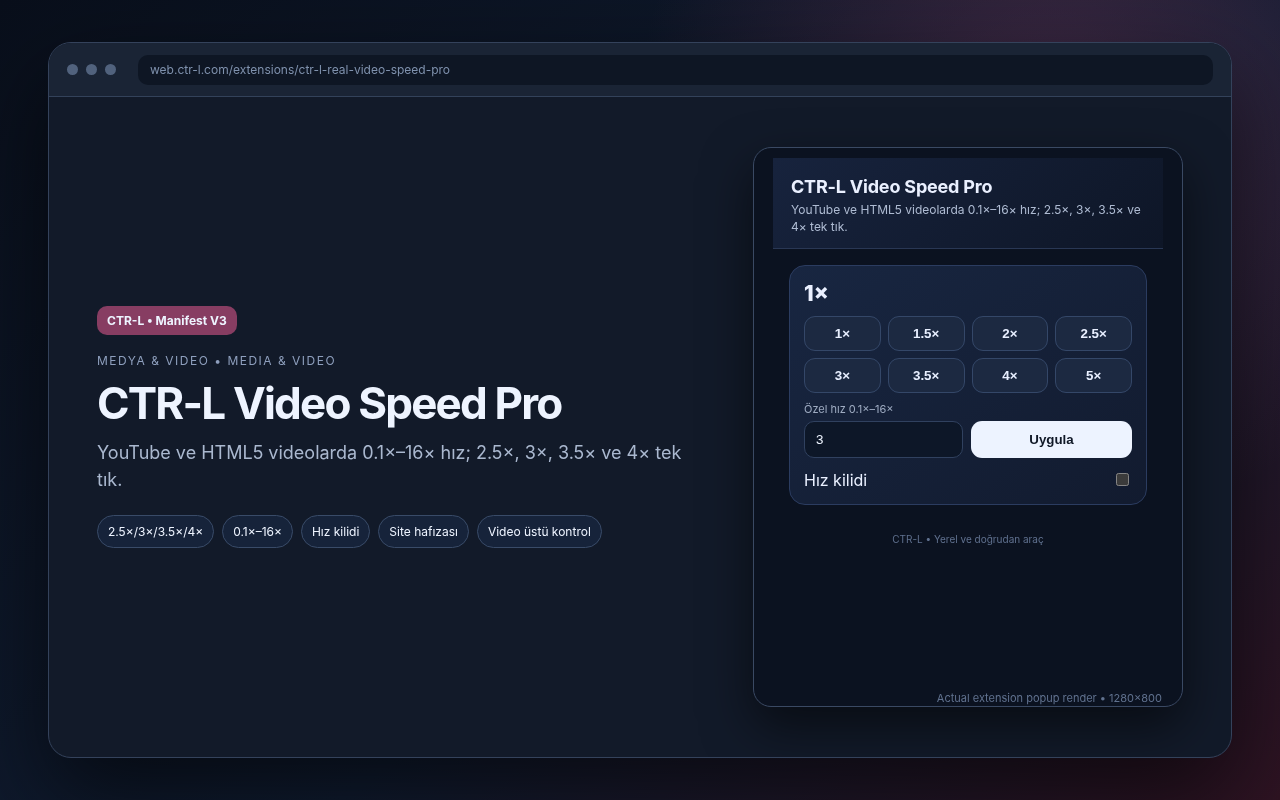Click the Actual extension popup render caption

[x=1049, y=698]
